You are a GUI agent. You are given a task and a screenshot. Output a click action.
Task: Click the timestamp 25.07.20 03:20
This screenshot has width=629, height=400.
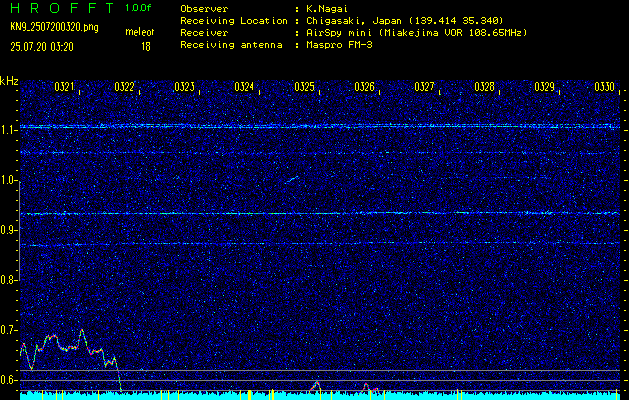[42, 47]
